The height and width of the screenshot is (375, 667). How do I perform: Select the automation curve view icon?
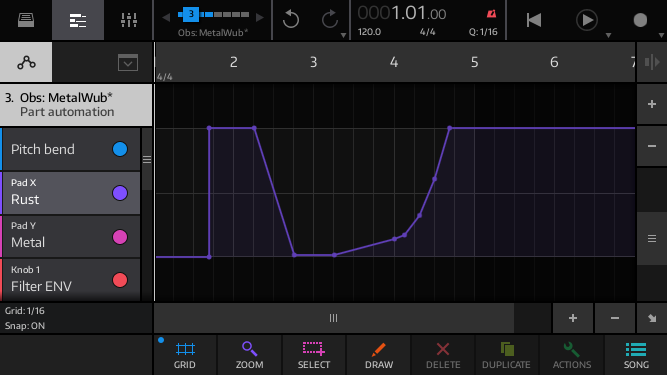point(26,62)
